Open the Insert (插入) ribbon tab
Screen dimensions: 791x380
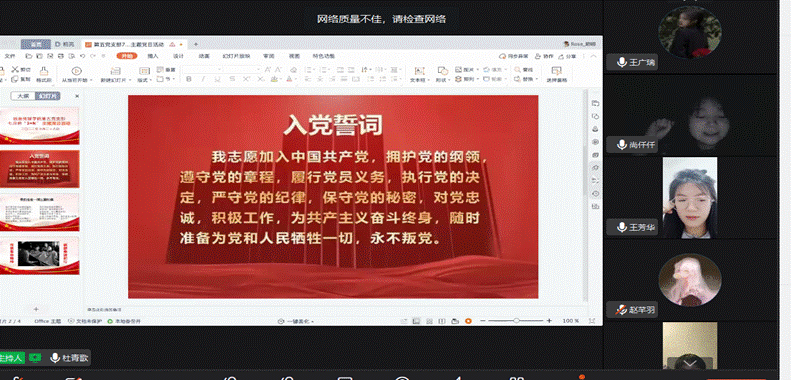pyautogui.click(x=153, y=56)
